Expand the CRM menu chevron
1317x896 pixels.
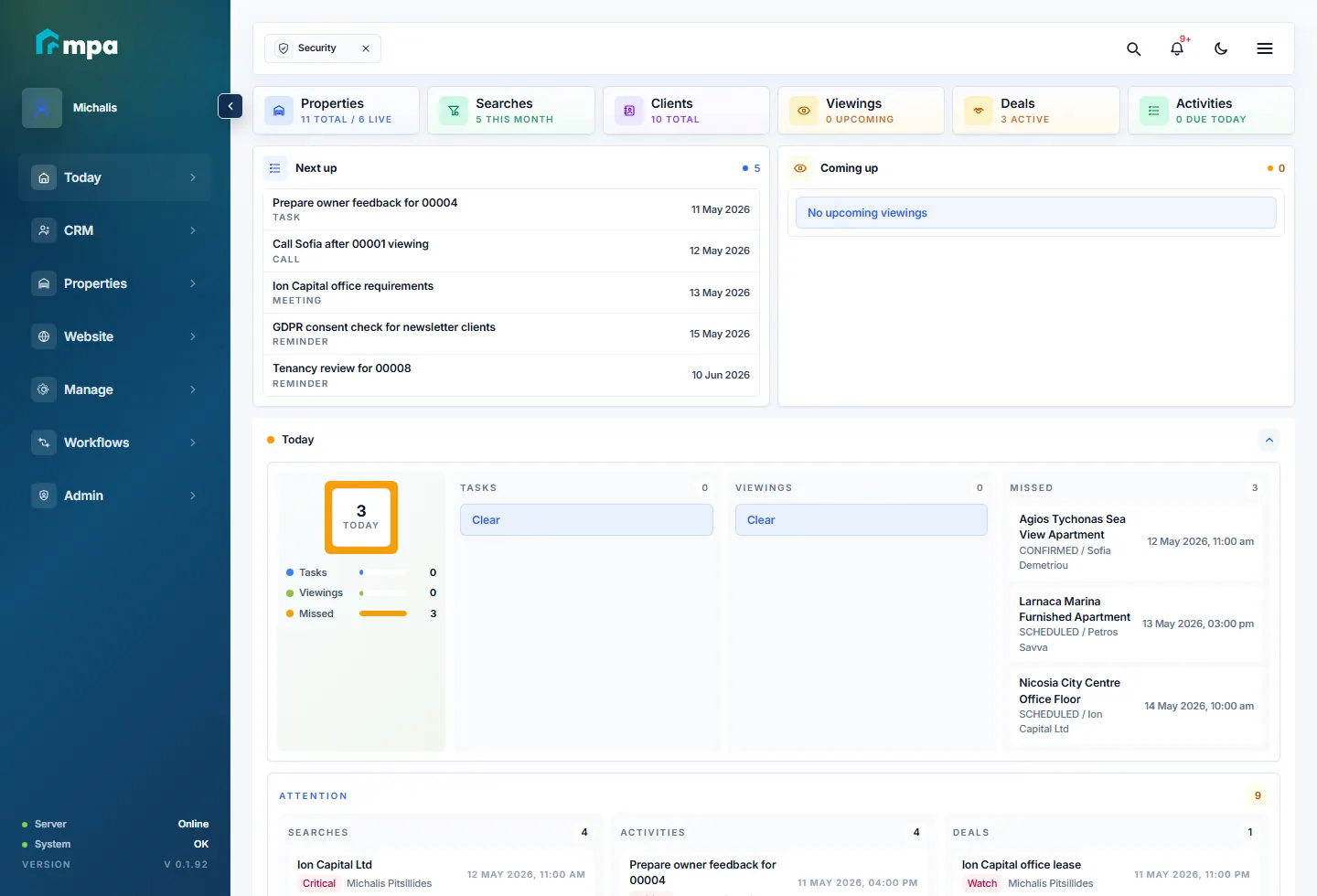click(193, 230)
